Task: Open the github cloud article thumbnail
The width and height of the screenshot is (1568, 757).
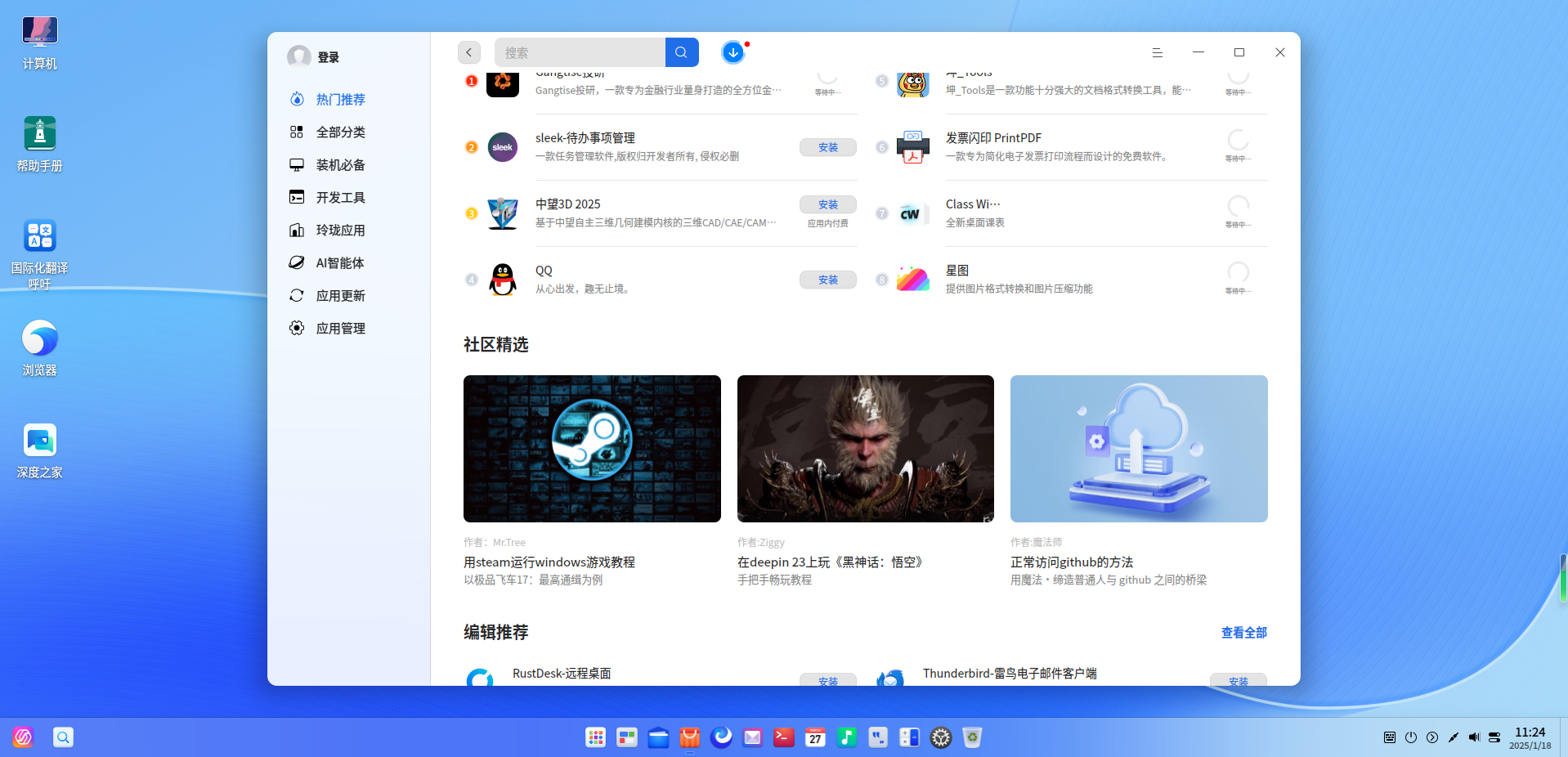Action: coord(1139,449)
